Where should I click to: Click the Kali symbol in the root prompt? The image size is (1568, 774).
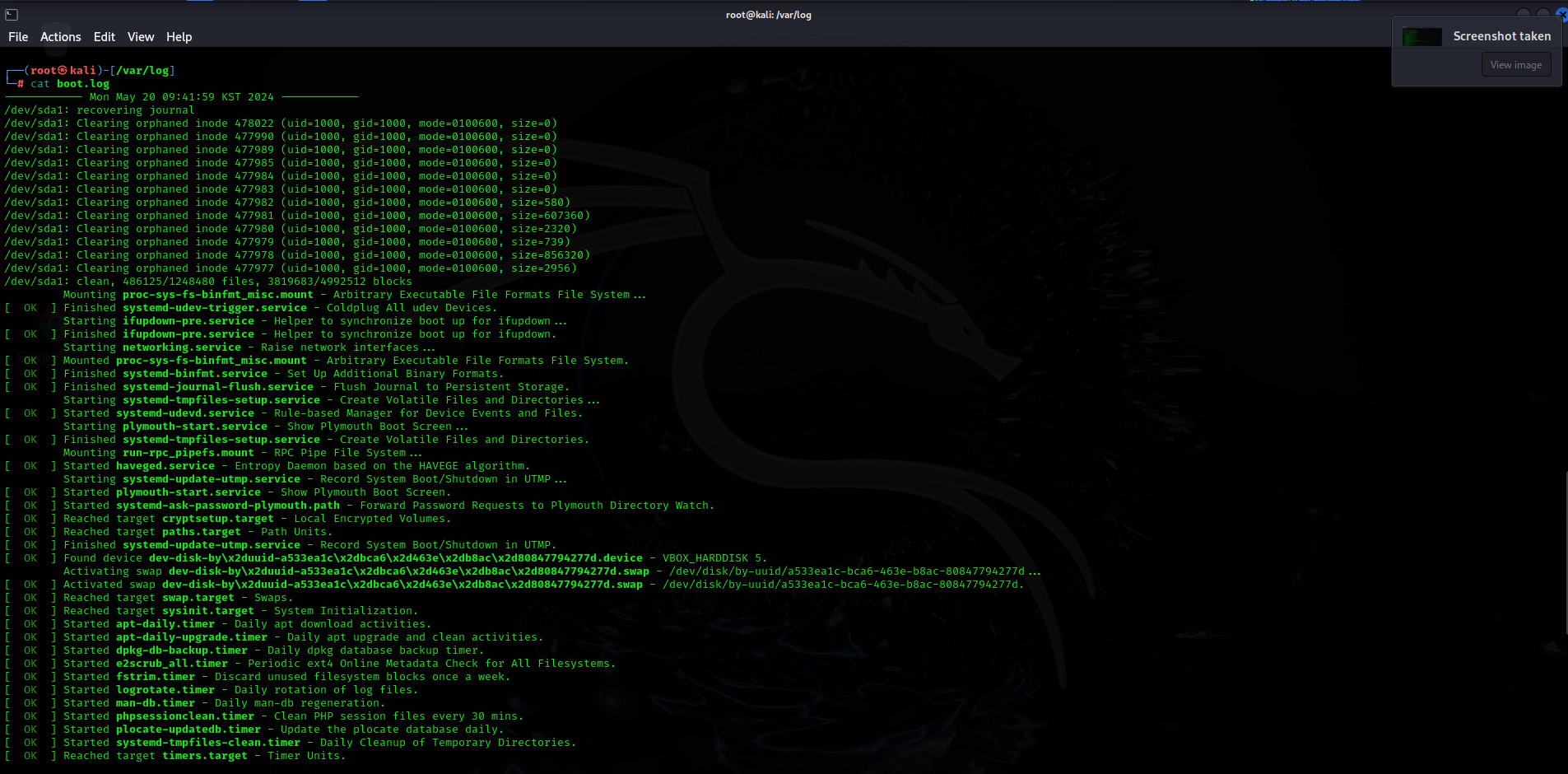pos(63,71)
